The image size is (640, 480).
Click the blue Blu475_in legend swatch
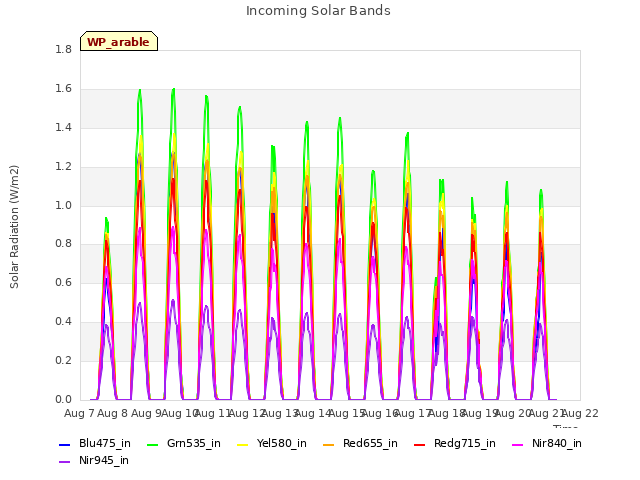(65, 444)
